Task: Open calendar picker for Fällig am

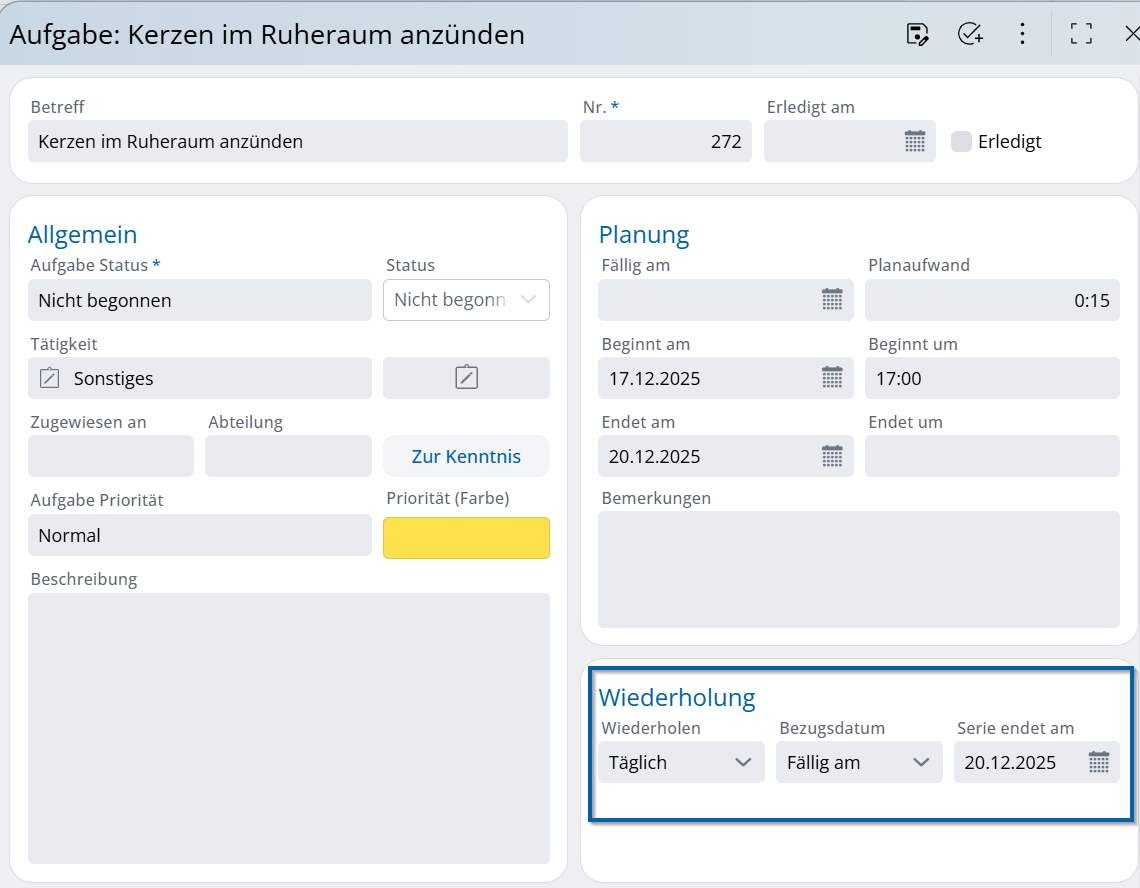Action: coord(832,300)
